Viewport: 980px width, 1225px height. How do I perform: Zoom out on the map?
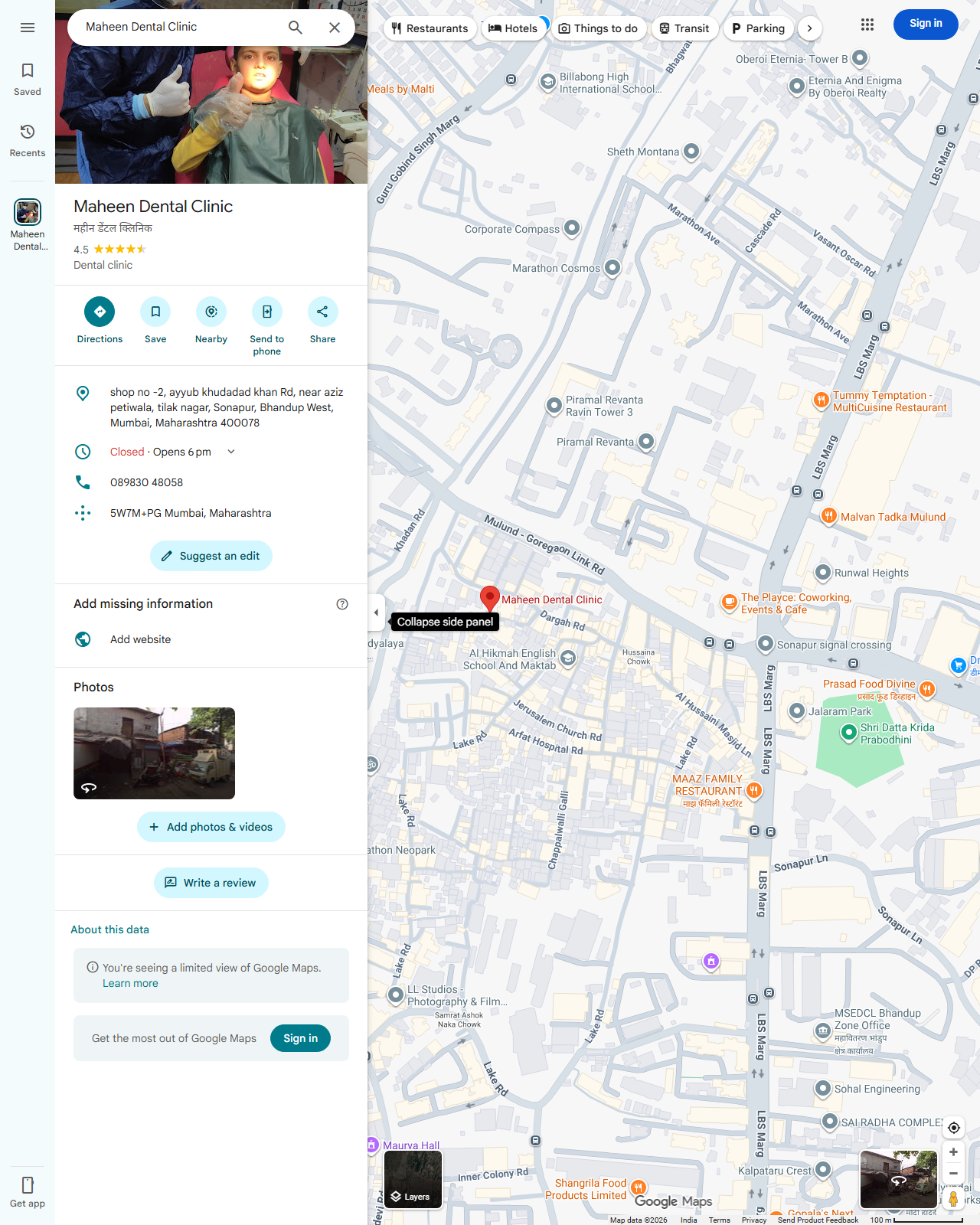[x=954, y=1173]
